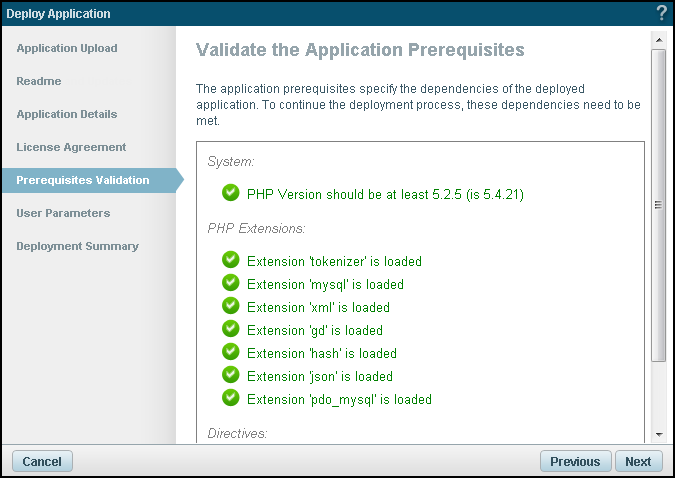Click check icon next to 'pdo_mysql' extension
Image resolution: width=675 pixels, height=478 pixels.
(x=231, y=398)
